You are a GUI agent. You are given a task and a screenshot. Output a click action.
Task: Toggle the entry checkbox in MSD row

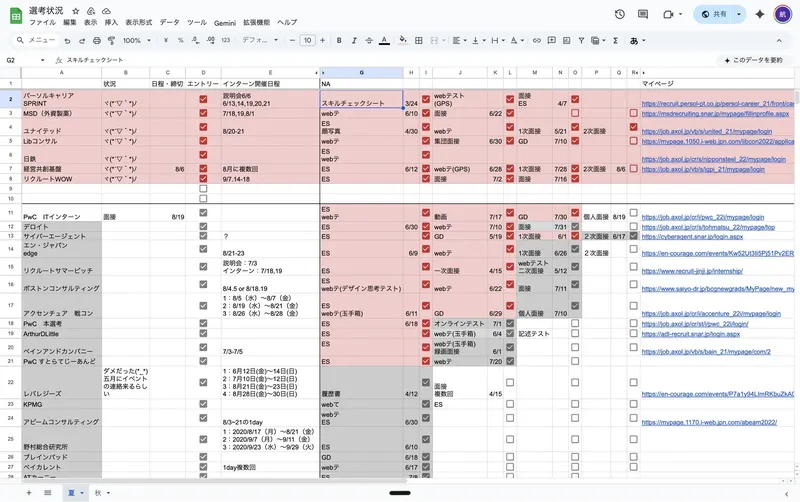(203, 113)
